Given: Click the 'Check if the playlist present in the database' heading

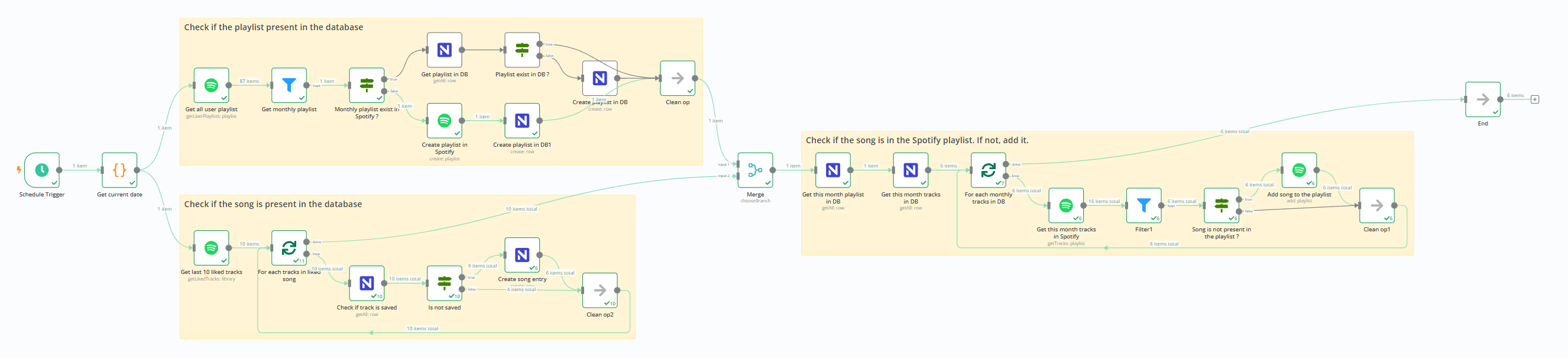Looking at the screenshot, I should pos(273,27).
